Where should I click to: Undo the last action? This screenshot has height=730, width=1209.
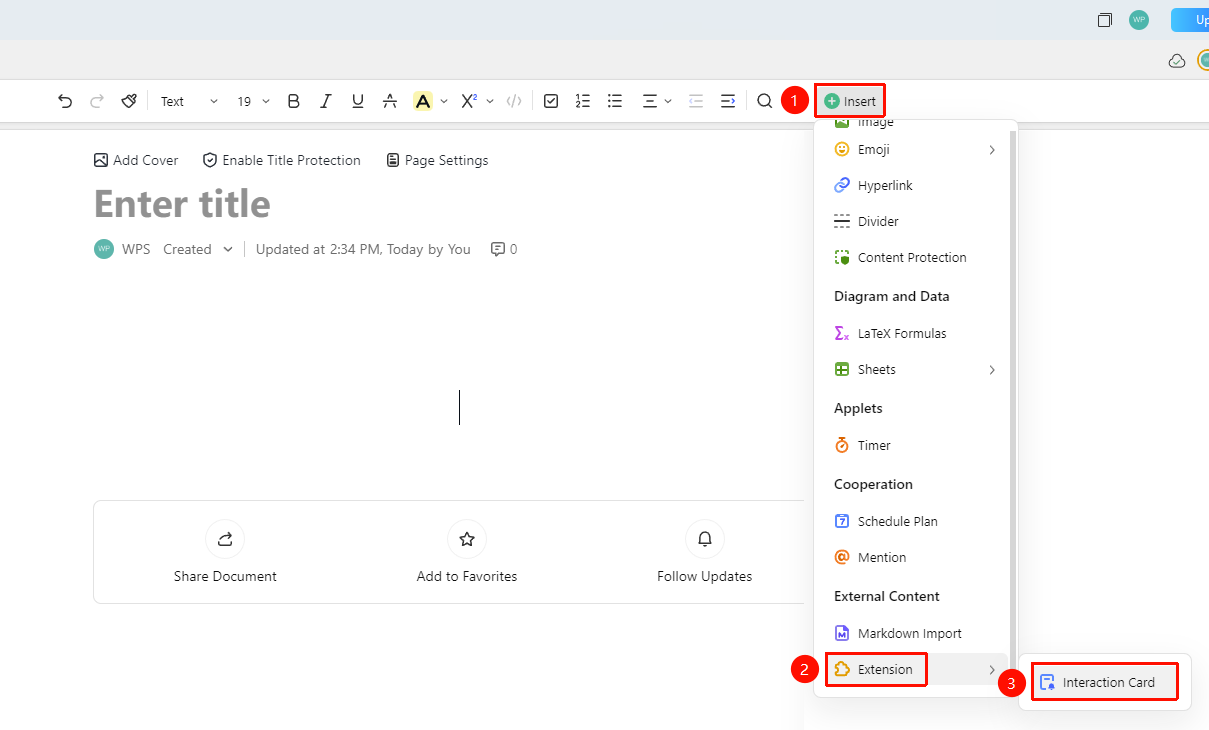pyautogui.click(x=65, y=101)
